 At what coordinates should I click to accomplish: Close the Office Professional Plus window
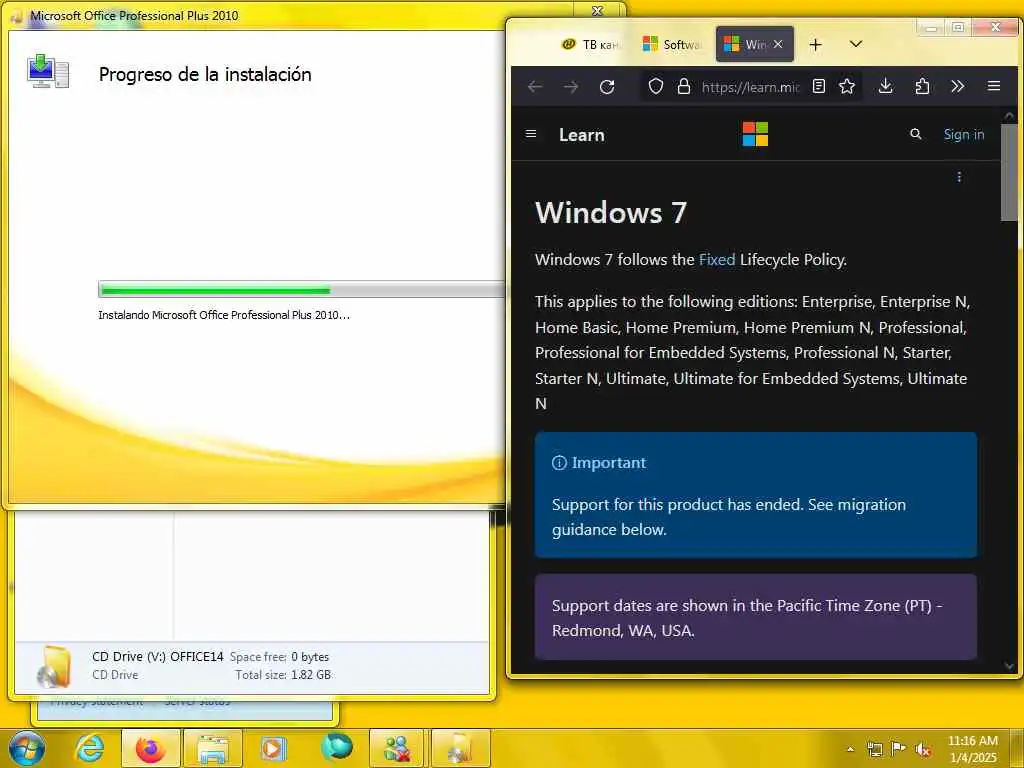tap(597, 10)
